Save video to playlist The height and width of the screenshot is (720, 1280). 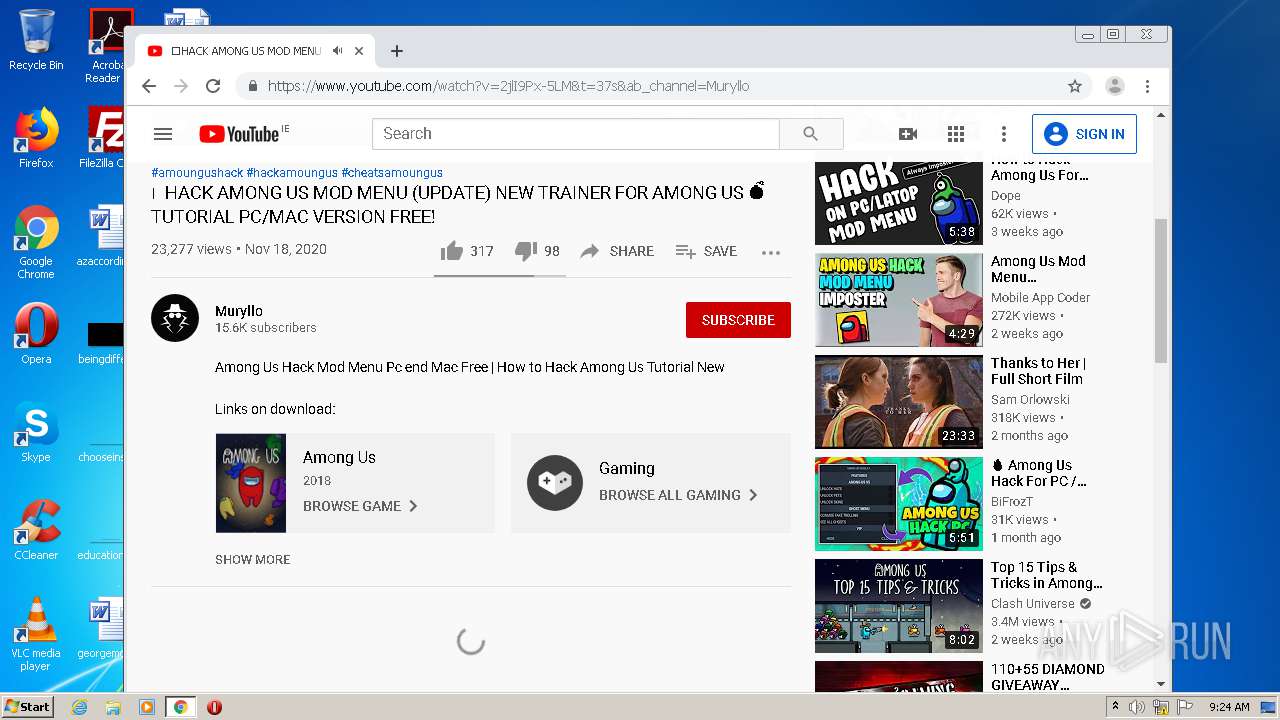pyautogui.click(x=706, y=251)
